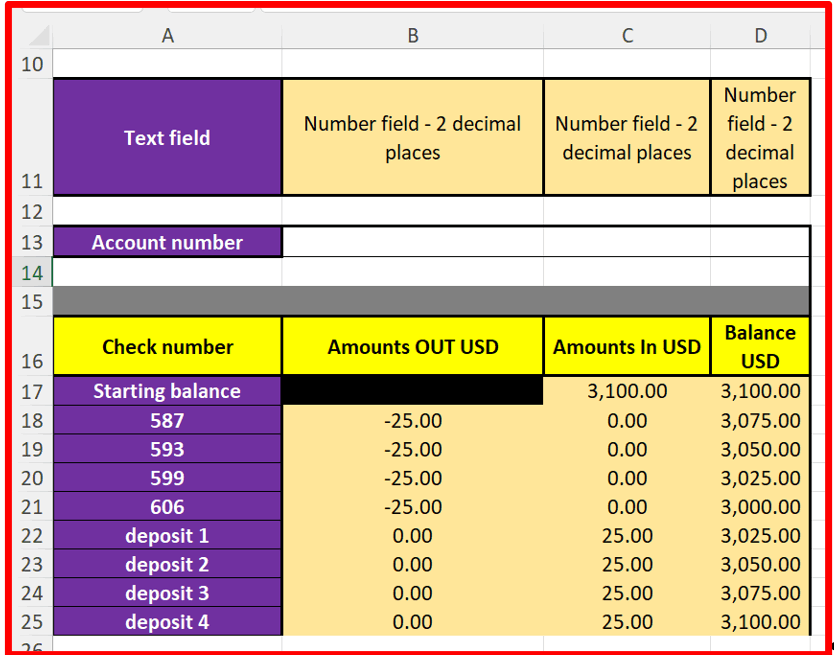
Task: Select row 11 header
Action: (x=32, y=137)
